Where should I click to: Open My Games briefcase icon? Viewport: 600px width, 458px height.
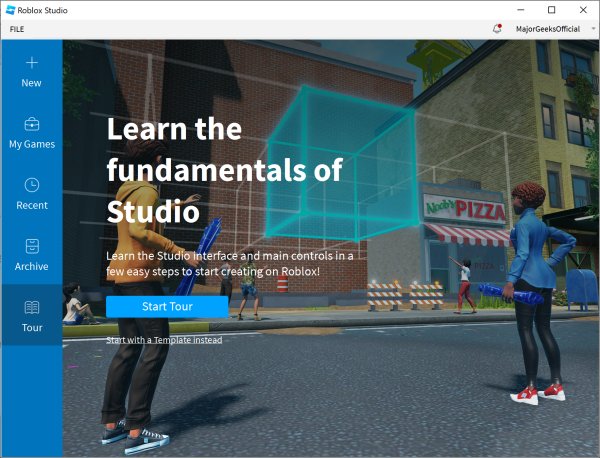pos(32,124)
